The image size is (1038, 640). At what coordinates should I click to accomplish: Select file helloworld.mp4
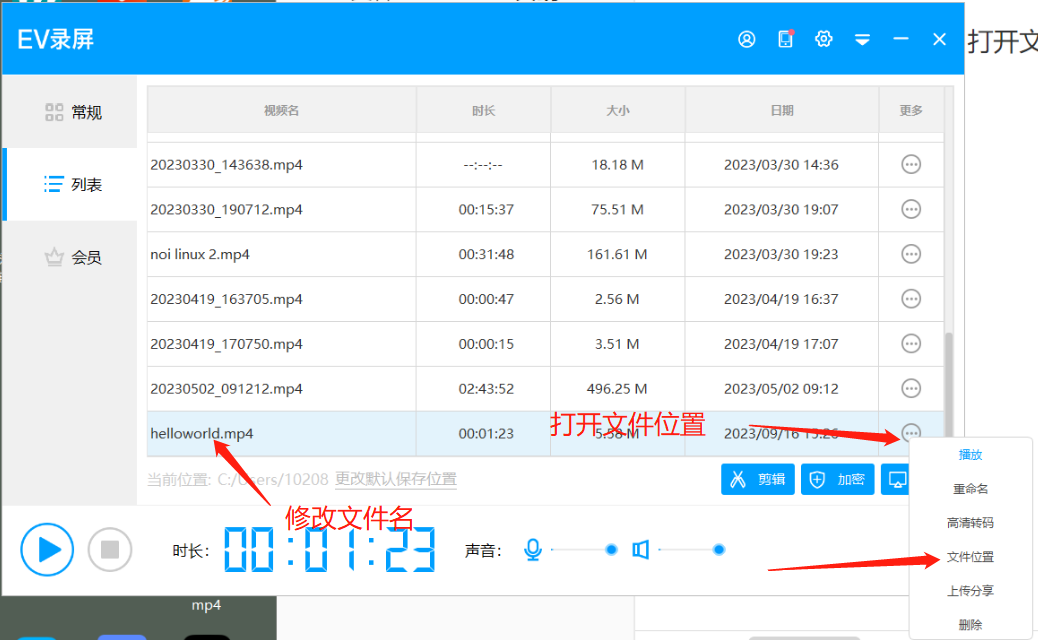coord(202,434)
